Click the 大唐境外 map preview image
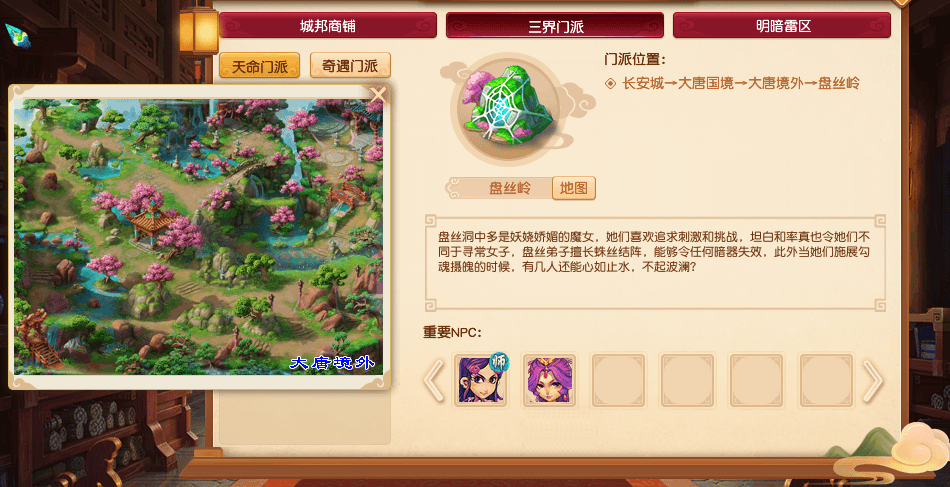The image size is (950, 487). pyautogui.click(x=199, y=237)
